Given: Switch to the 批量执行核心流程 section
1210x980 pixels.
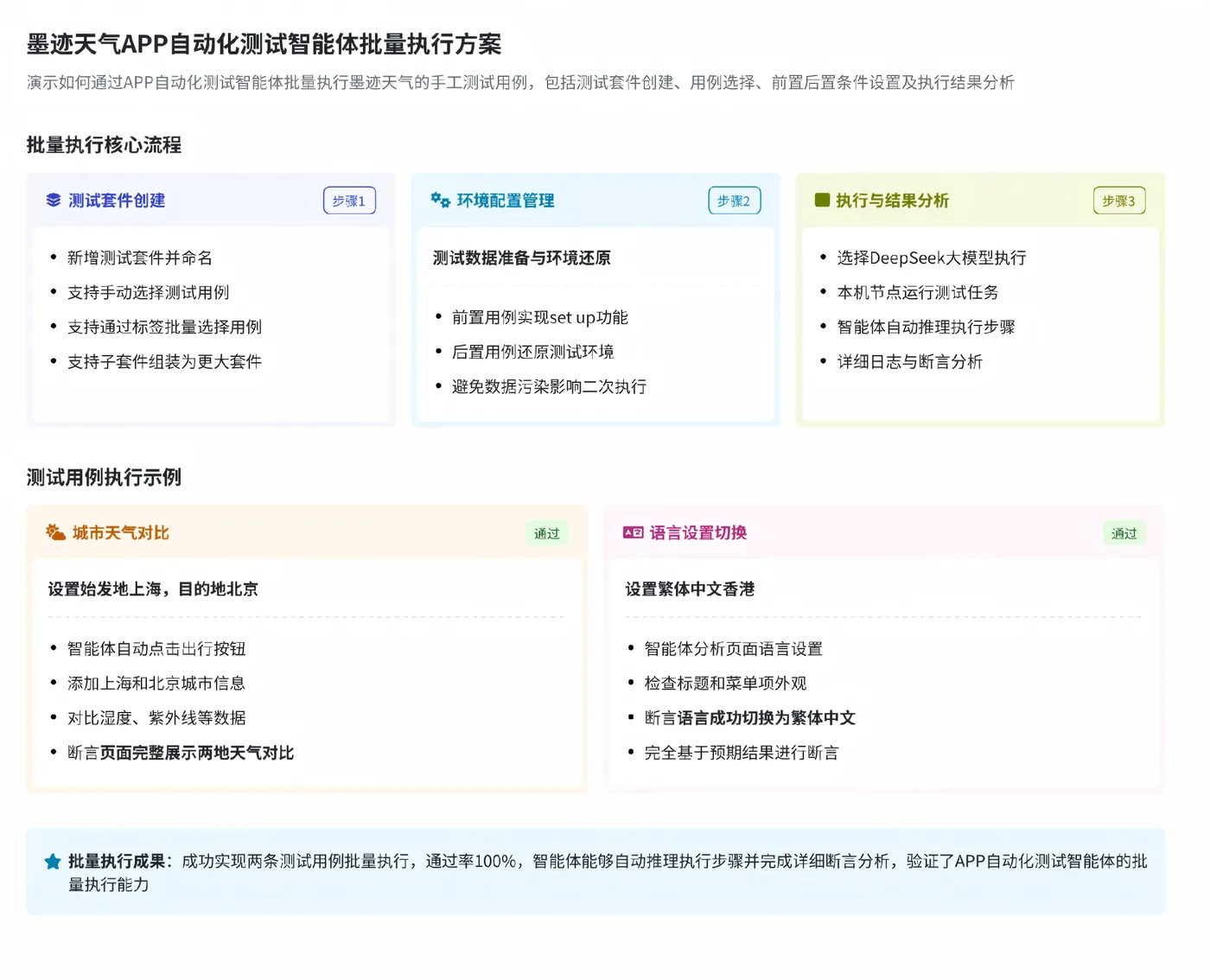Looking at the screenshot, I should pyautogui.click(x=104, y=145).
